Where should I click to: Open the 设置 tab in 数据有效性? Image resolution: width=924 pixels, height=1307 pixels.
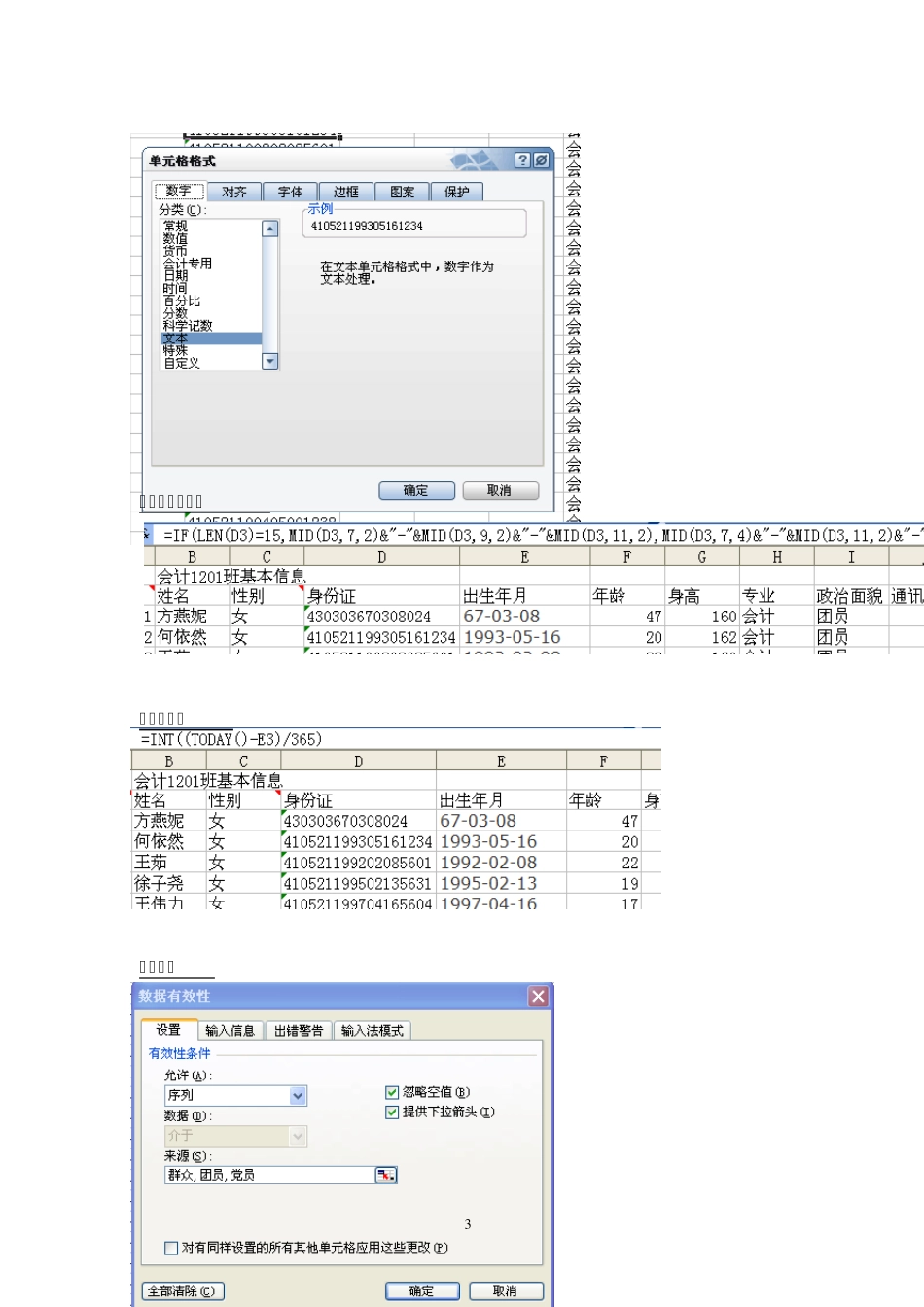click(x=168, y=1030)
